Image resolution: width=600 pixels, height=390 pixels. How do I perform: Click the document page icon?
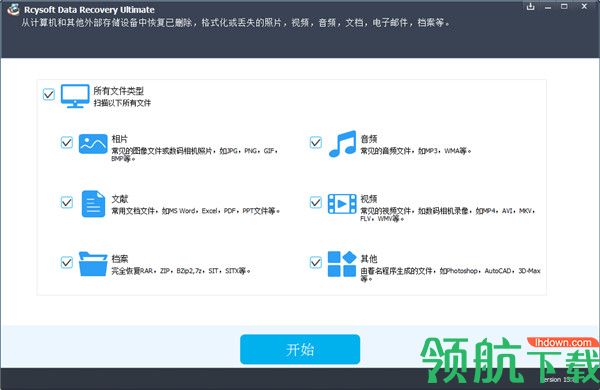[93, 204]
